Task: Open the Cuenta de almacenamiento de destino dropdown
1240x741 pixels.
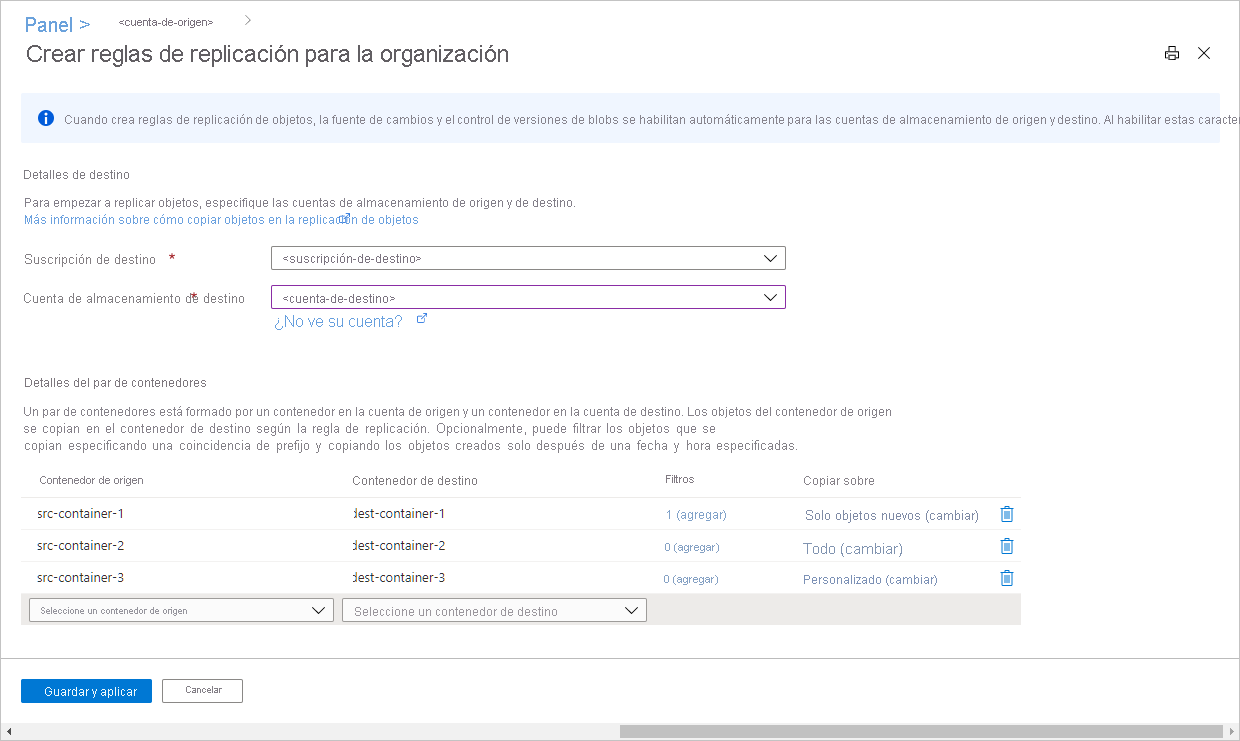Action: (x=770, y=296)
